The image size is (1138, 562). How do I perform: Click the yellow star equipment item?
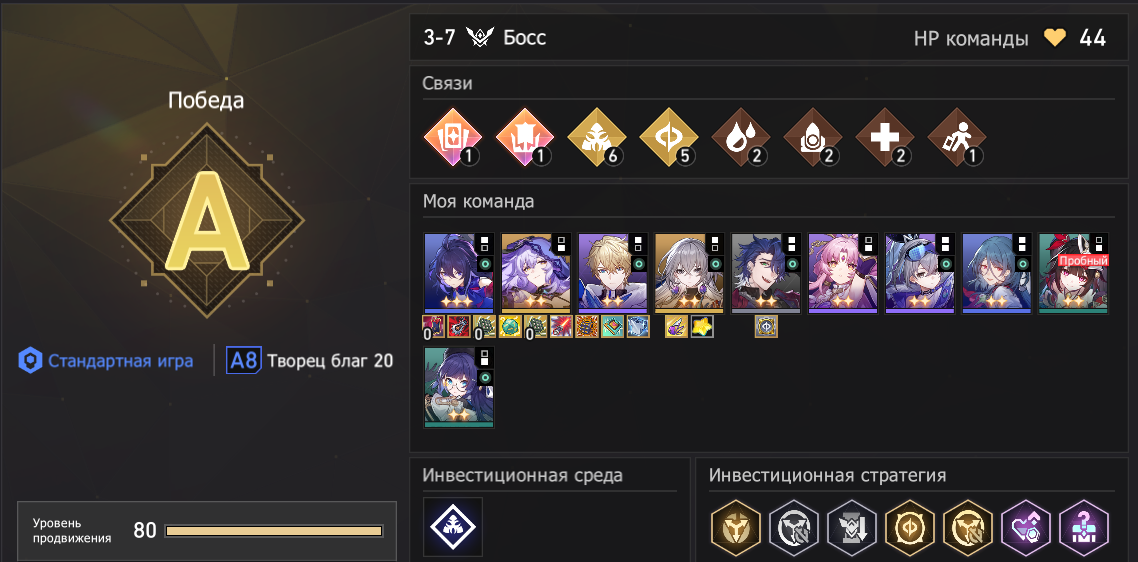point(702,327)
